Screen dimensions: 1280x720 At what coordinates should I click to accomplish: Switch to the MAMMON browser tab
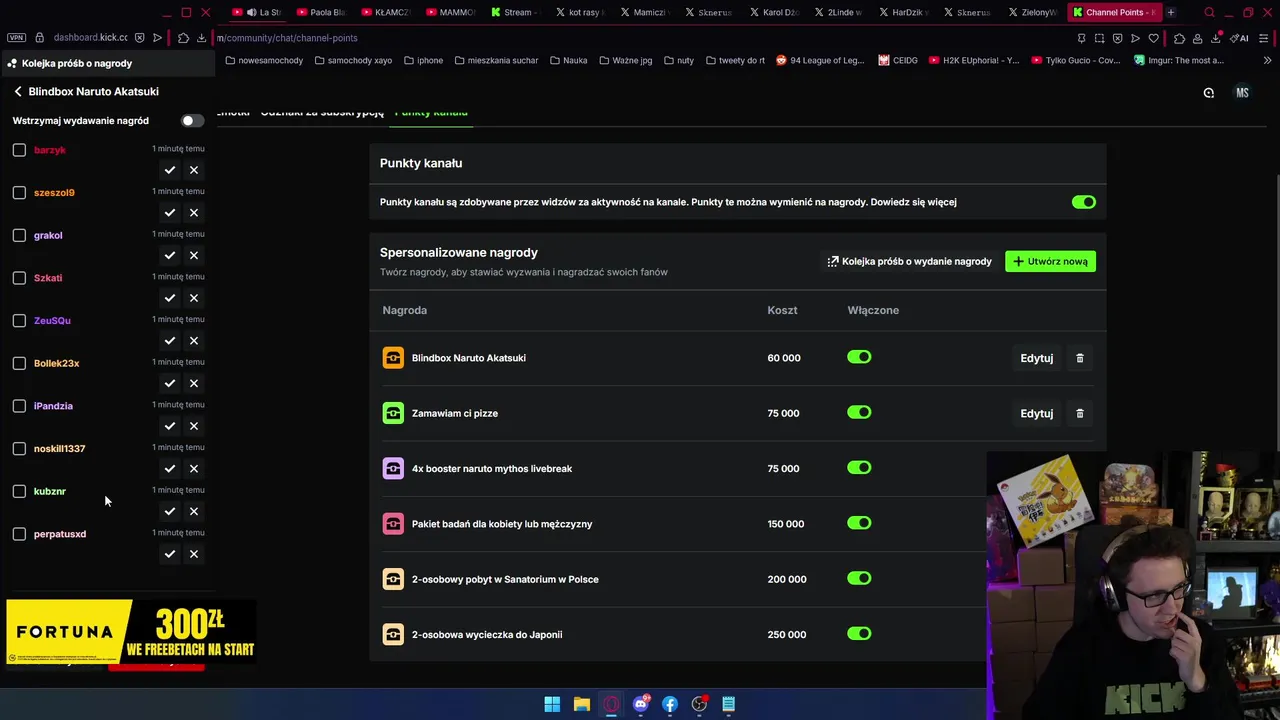(x=452, y=12)
